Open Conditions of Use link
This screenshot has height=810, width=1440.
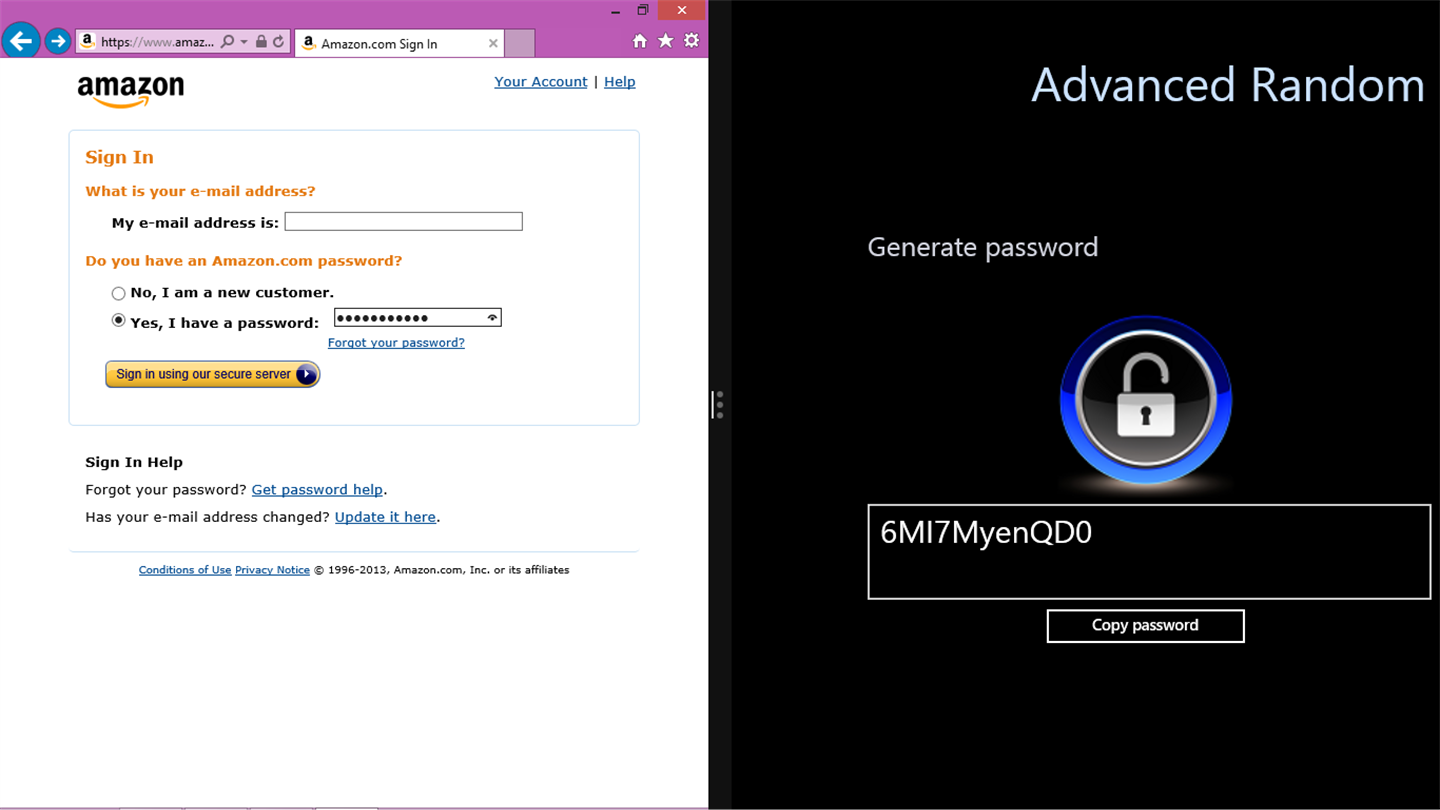click(185, 570)
